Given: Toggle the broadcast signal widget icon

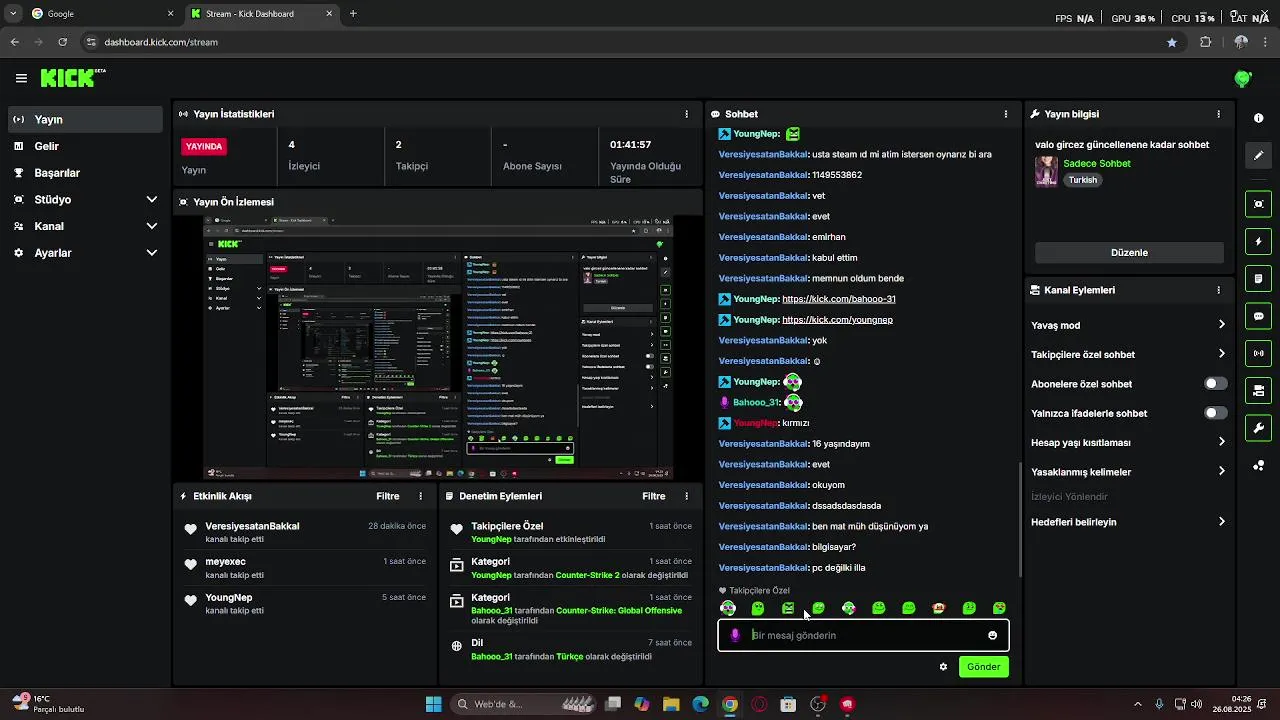Looking at the screenshot, I should (x=1258, y=353).
